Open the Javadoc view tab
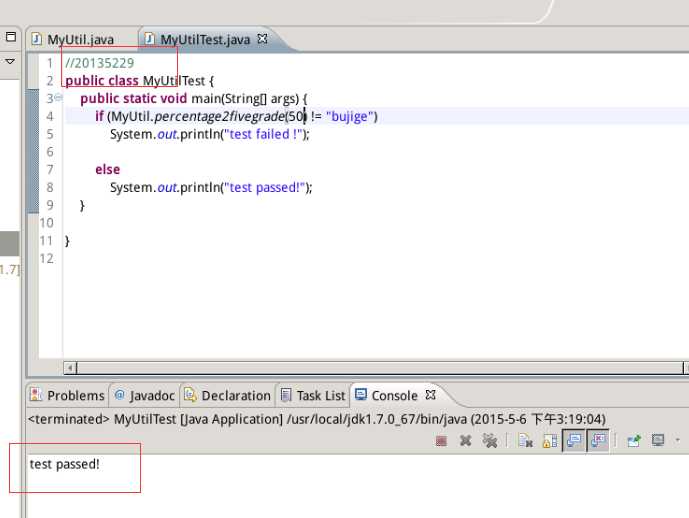Viewport: 689px width, 518px height. [x=145, y=395]
